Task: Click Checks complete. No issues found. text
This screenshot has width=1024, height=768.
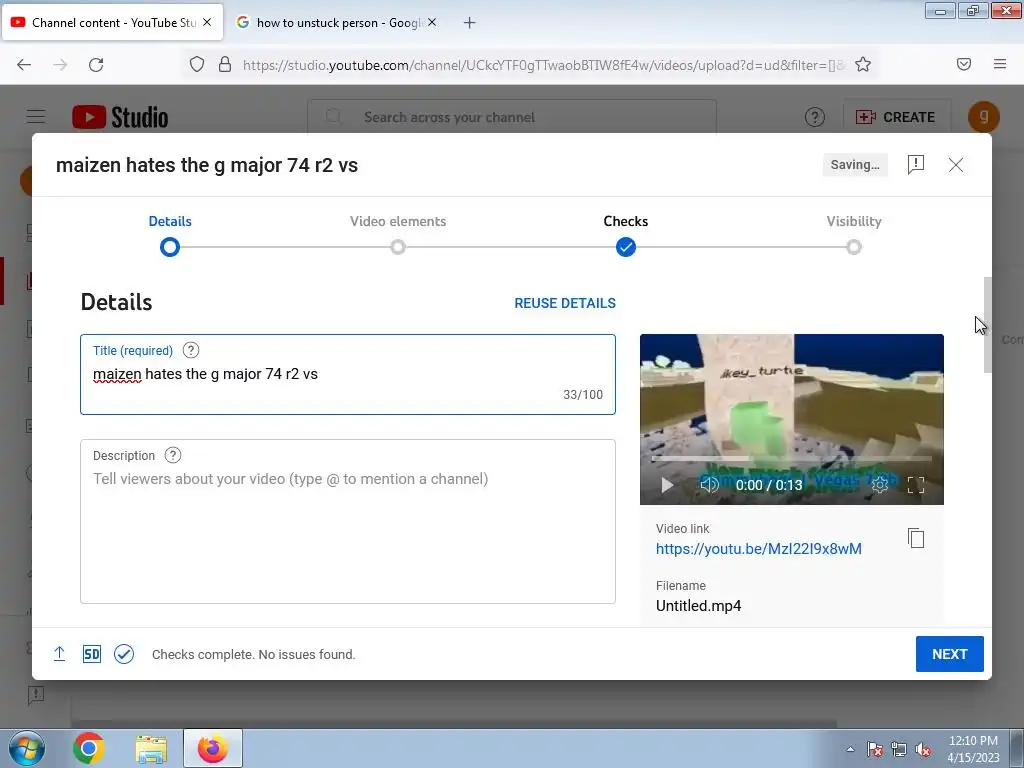Action: click(x=253, y=654)
